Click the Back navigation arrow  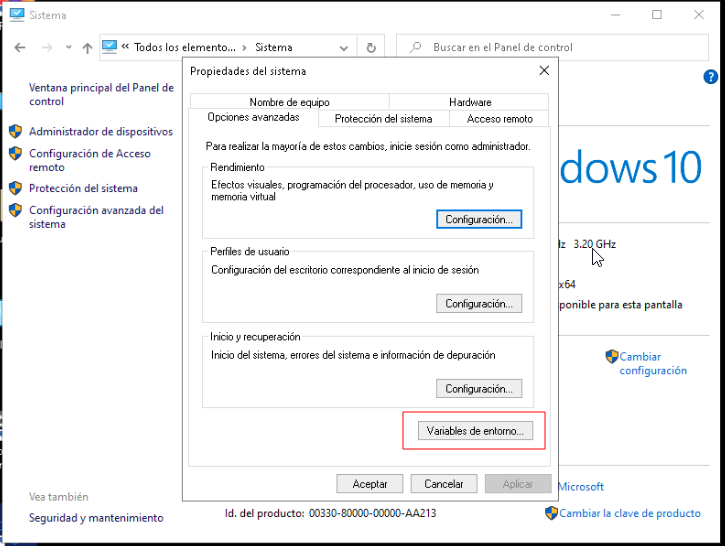pos(20,48)
